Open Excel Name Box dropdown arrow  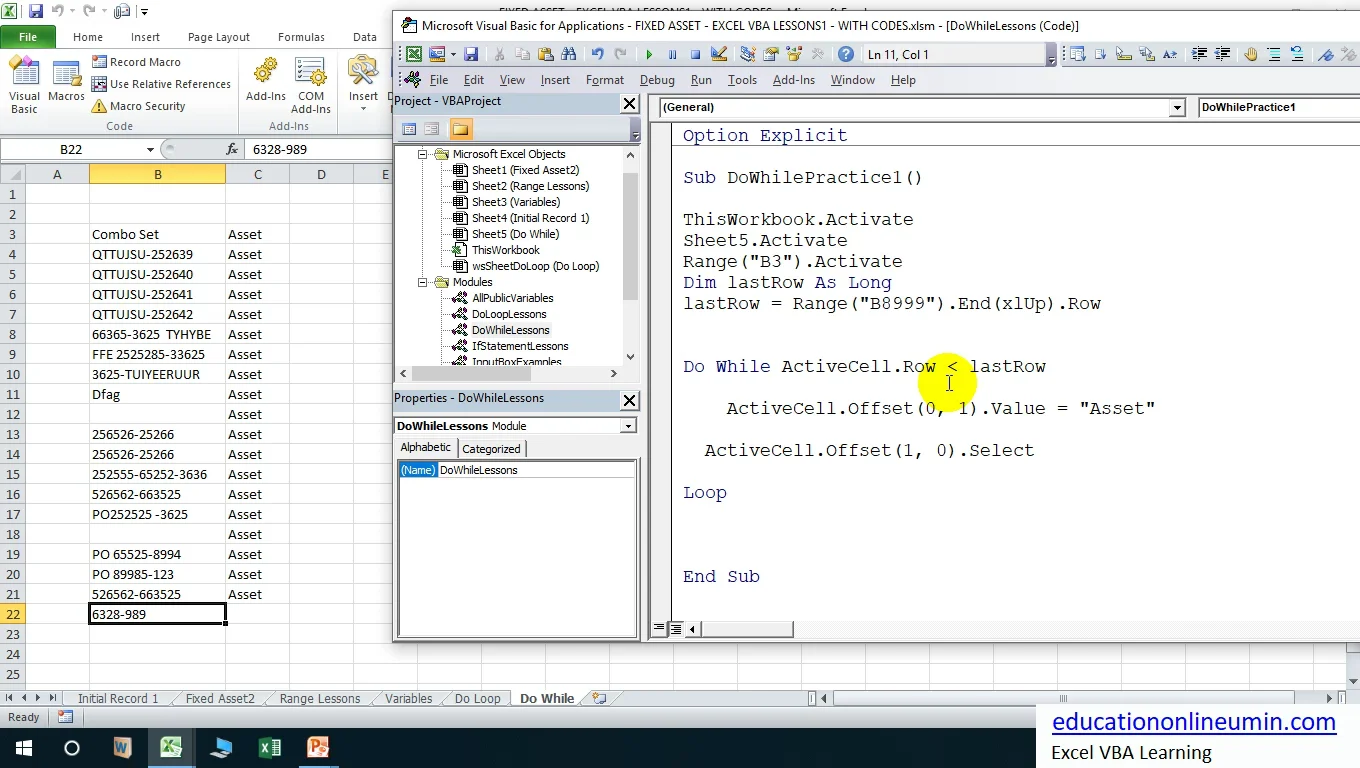click(151, 150)
